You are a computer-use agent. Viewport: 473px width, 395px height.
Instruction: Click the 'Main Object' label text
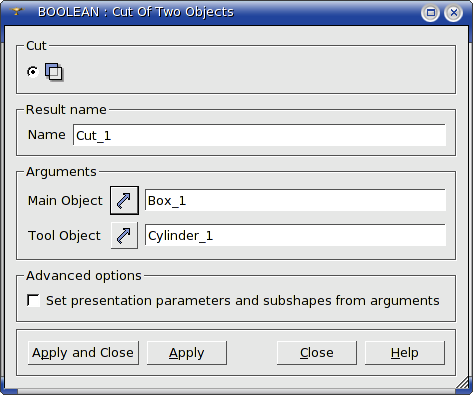(x=65, y=201)
